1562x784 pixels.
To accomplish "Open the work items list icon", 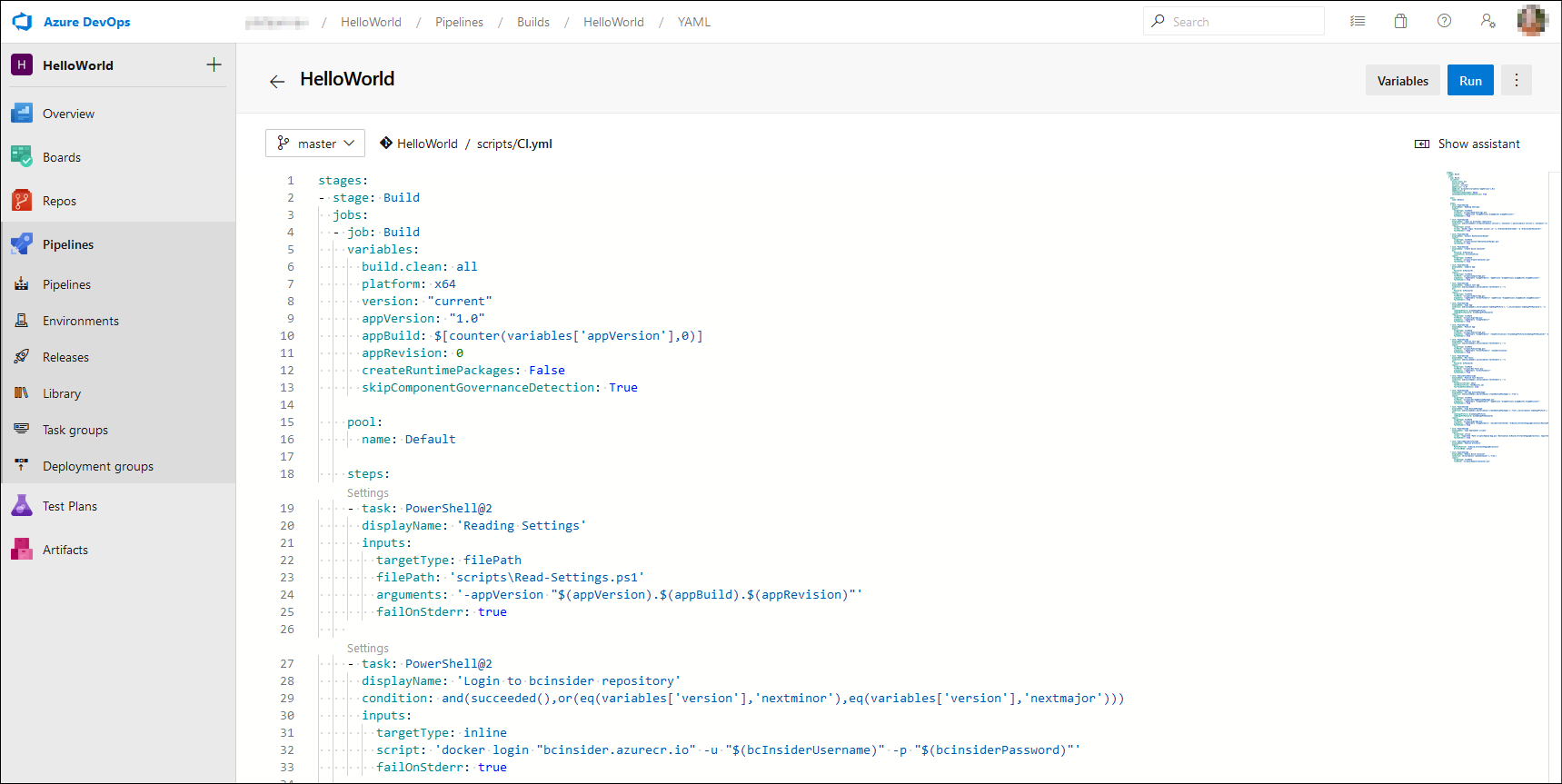I will pos(1358,21).
